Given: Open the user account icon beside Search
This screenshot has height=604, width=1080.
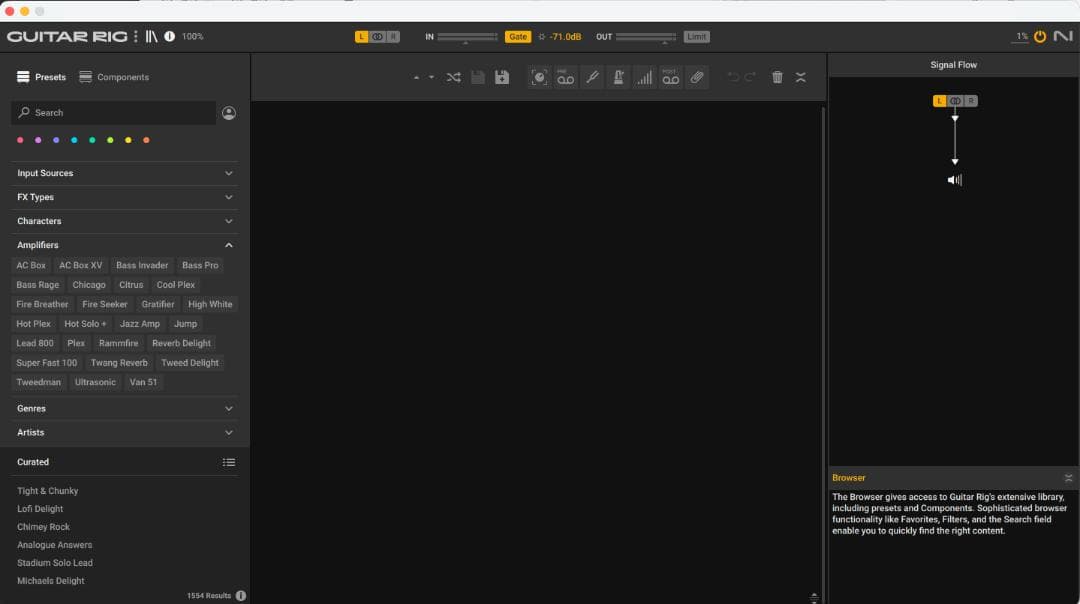Looking at the screenshot, I should click(229, 113).
